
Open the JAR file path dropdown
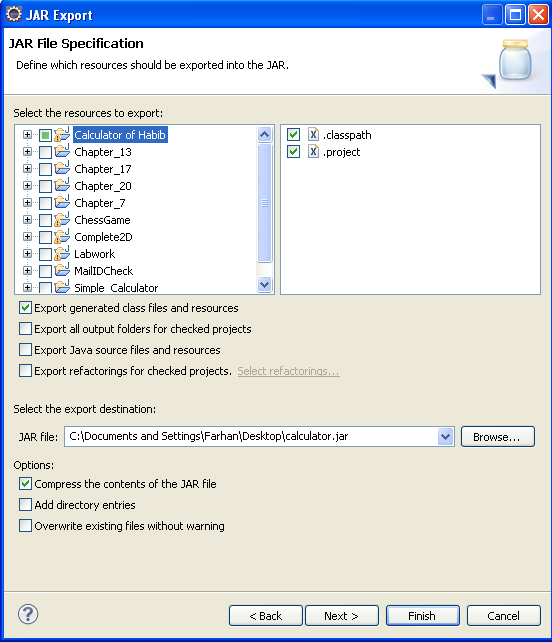tap(445, 436)
